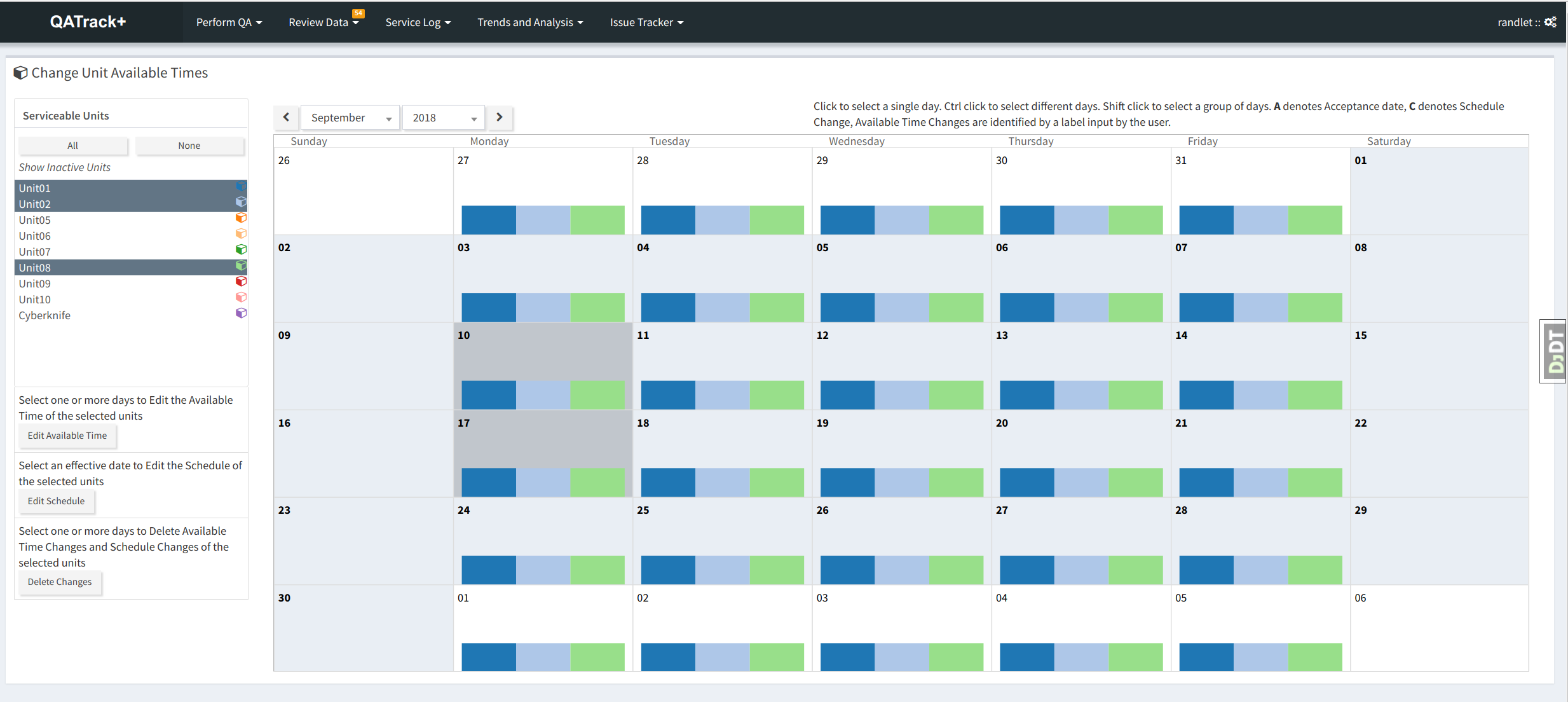This screenshot has height=702, width=1568.
Task: Click the Delete Changes button
Action: [x=60, y=582]
